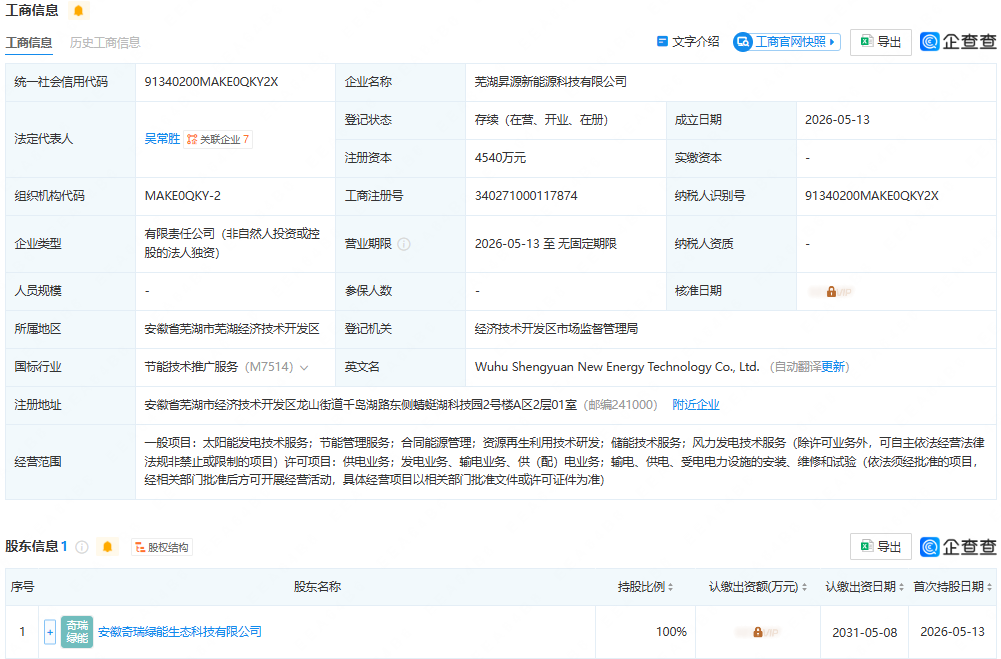
Task: Switch to the 历史工商信息 tab
Action: click(x=105, y=43)
